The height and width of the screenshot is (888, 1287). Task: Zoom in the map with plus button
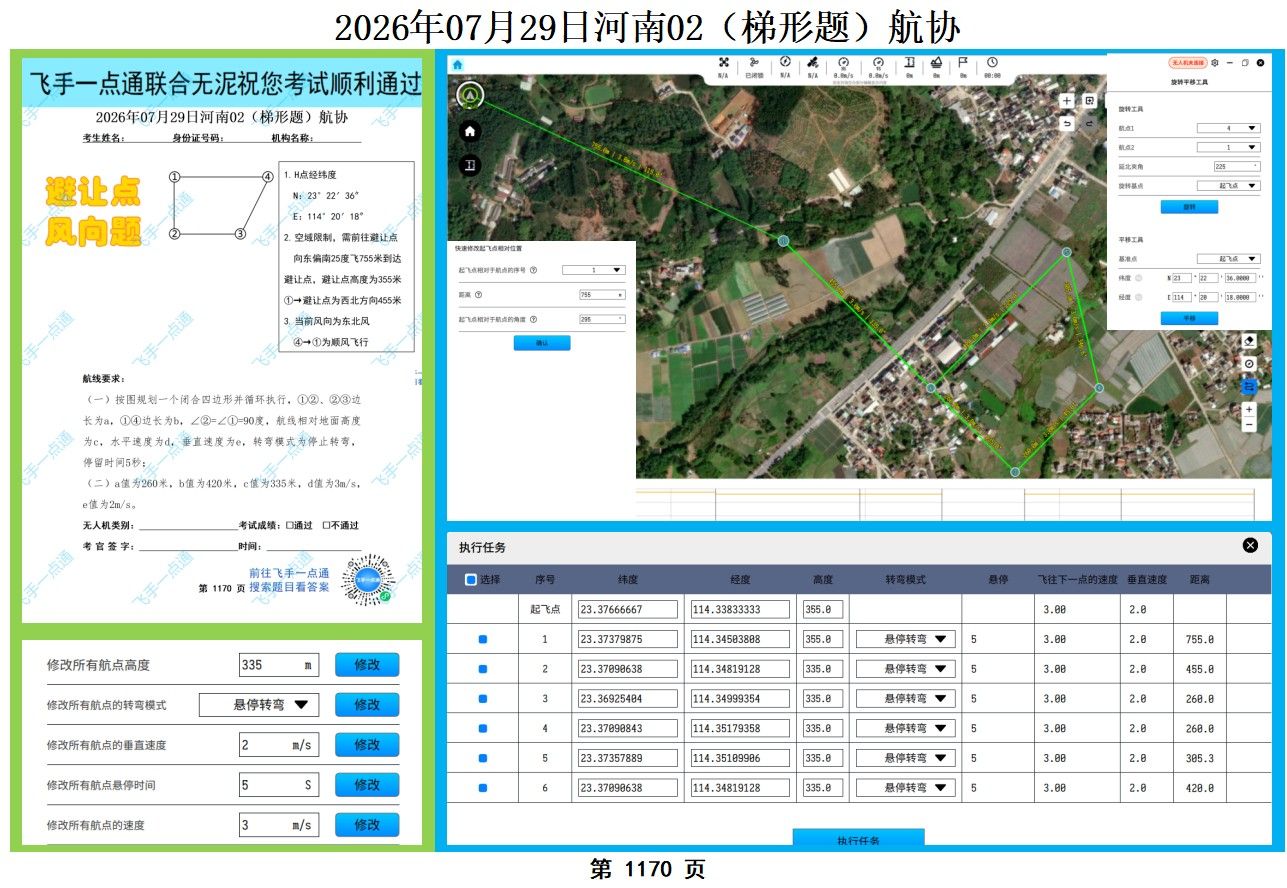[x=1249, y=410]
